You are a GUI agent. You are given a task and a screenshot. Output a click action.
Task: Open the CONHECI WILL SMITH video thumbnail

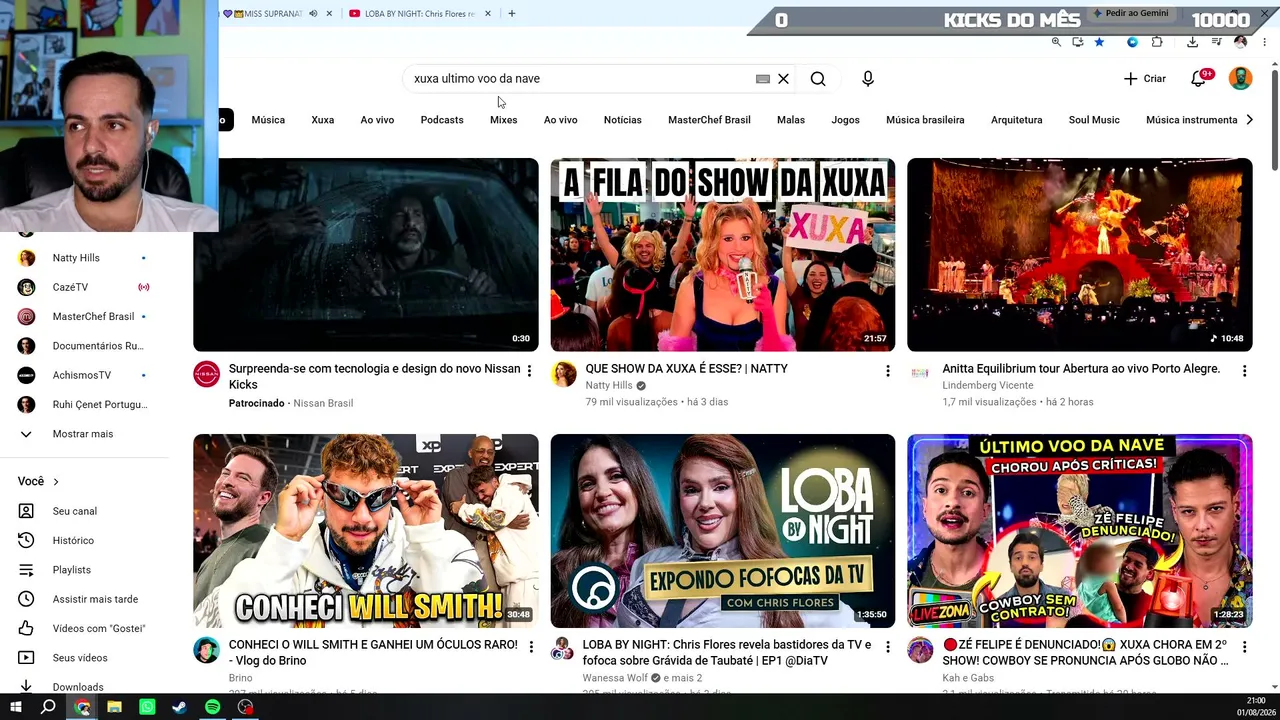[x=366, y=531]
